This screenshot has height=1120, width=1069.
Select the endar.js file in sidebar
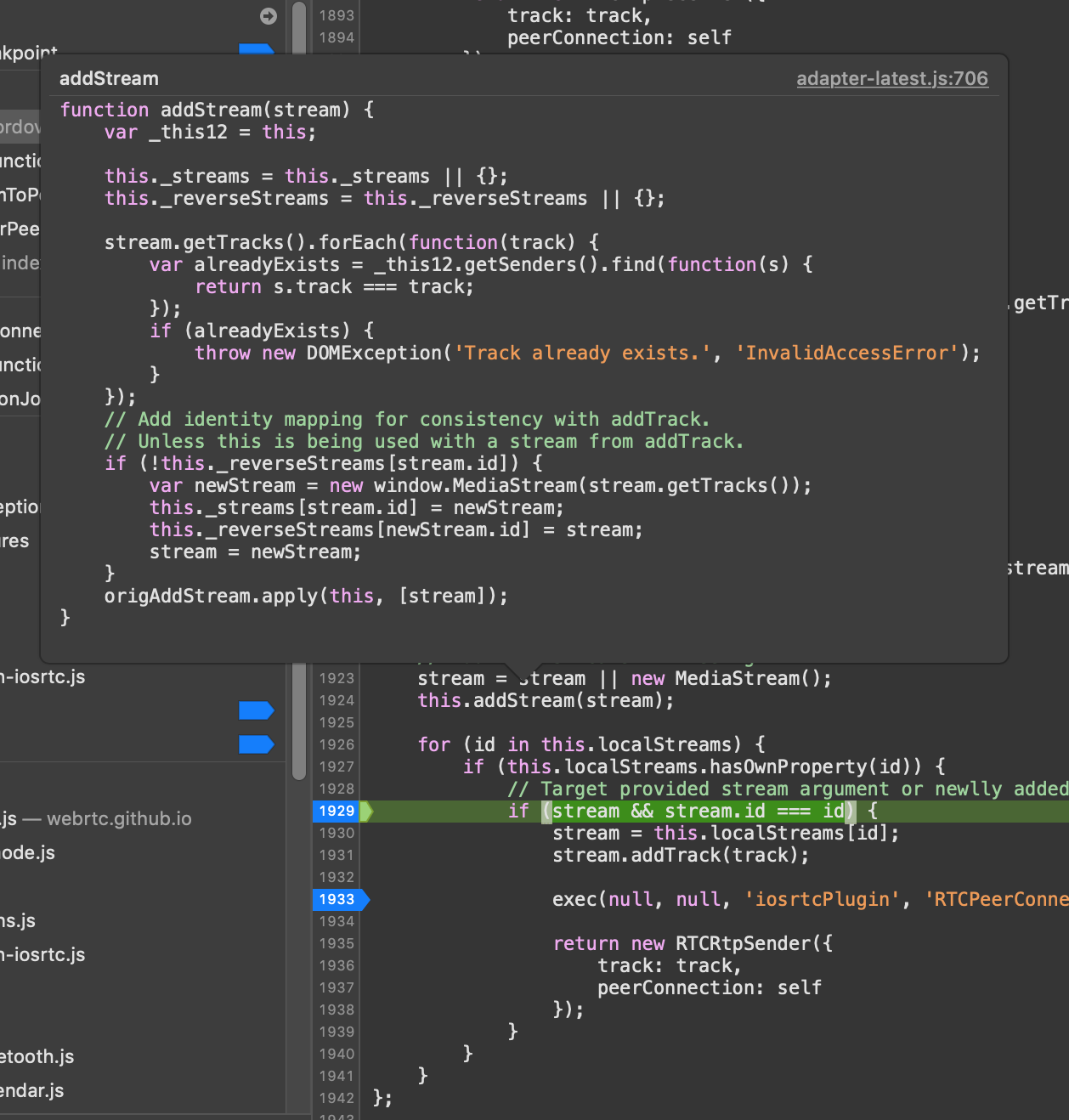pyautogui.click(x=32, y=1090)
